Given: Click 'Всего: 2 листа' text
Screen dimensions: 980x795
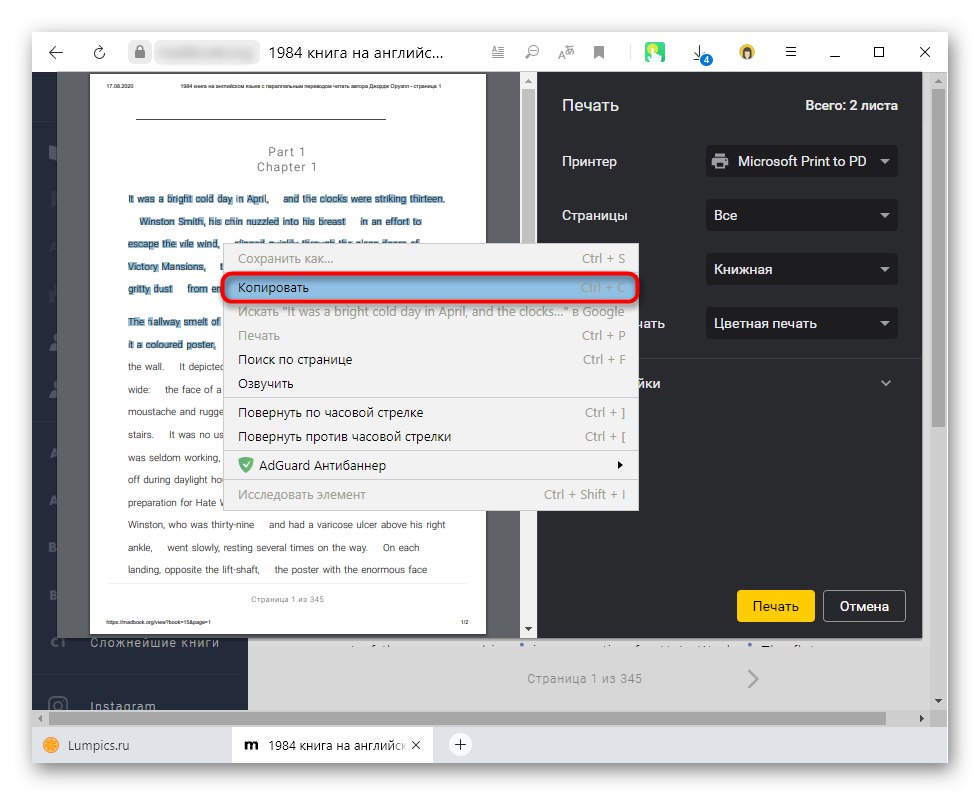Looking at the screenshot, I should pyautogui.click(x=851, y=106).
